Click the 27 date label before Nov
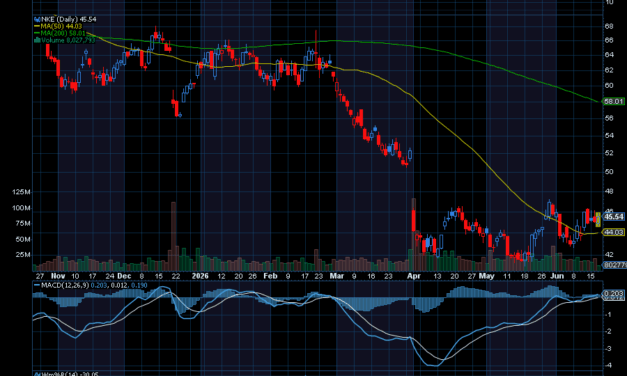 (x=40, y=276)
